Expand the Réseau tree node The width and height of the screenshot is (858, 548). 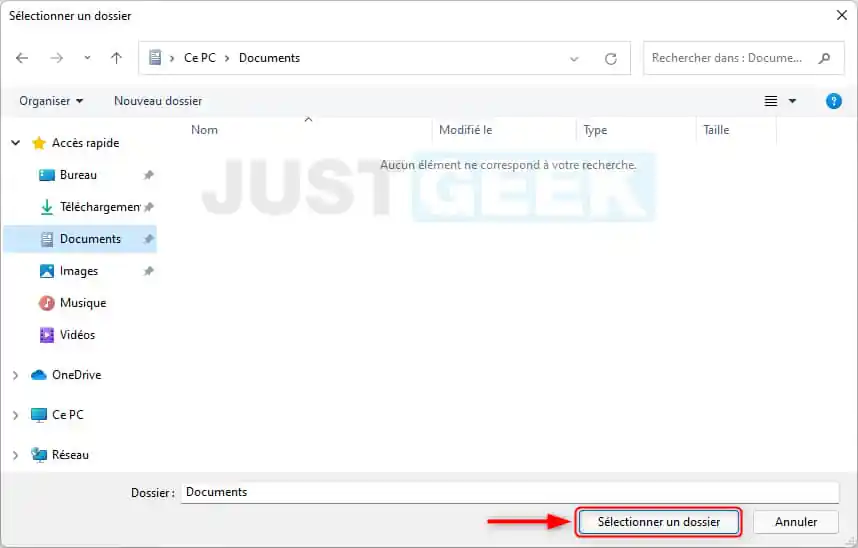click(15, 455)
